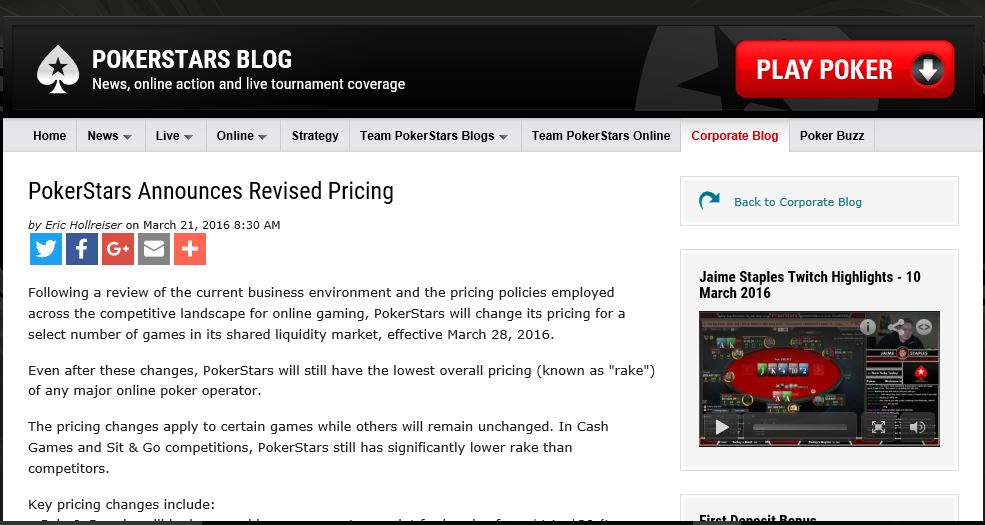This screenshot has width=985, height=525.
Task: Open the Poker Buzz tab
Action: coord(832,136)
